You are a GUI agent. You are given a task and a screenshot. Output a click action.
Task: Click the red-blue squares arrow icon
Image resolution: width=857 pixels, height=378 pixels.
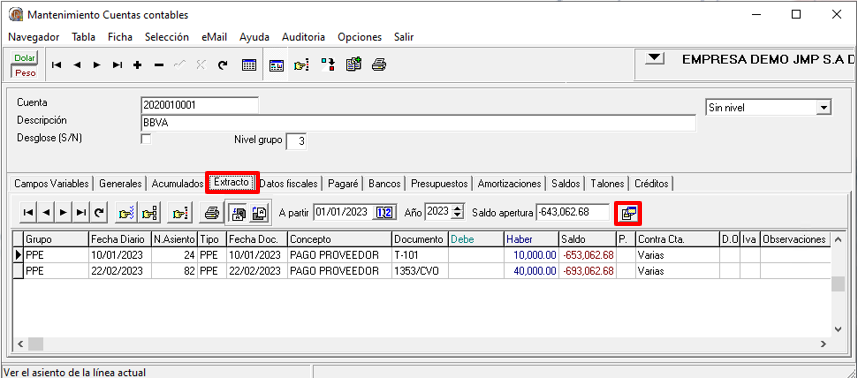[x=327, y=65]
